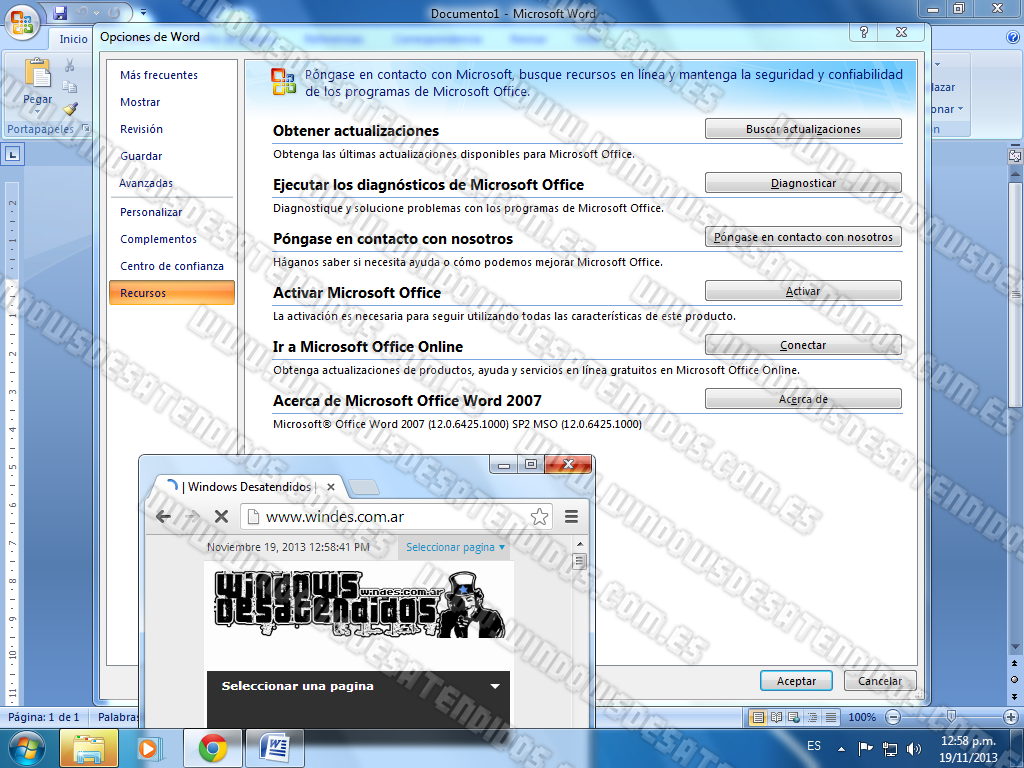Open Personalizar options category

point(151,212)
